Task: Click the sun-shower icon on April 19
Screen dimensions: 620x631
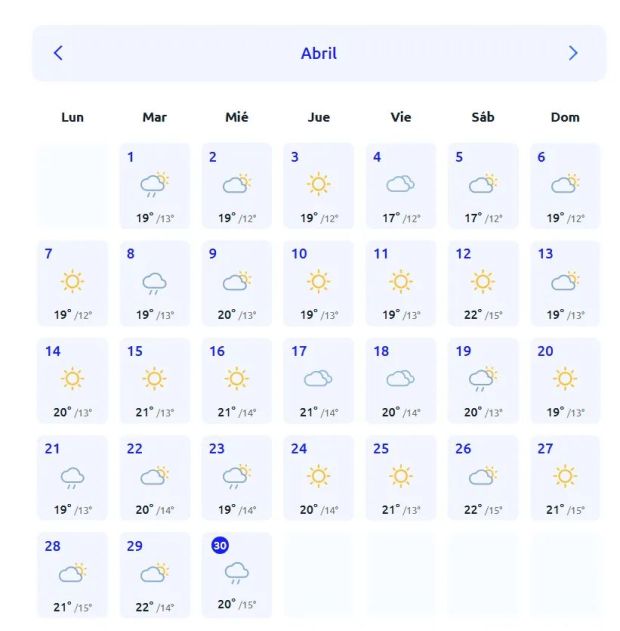Action: pos(483,380)
